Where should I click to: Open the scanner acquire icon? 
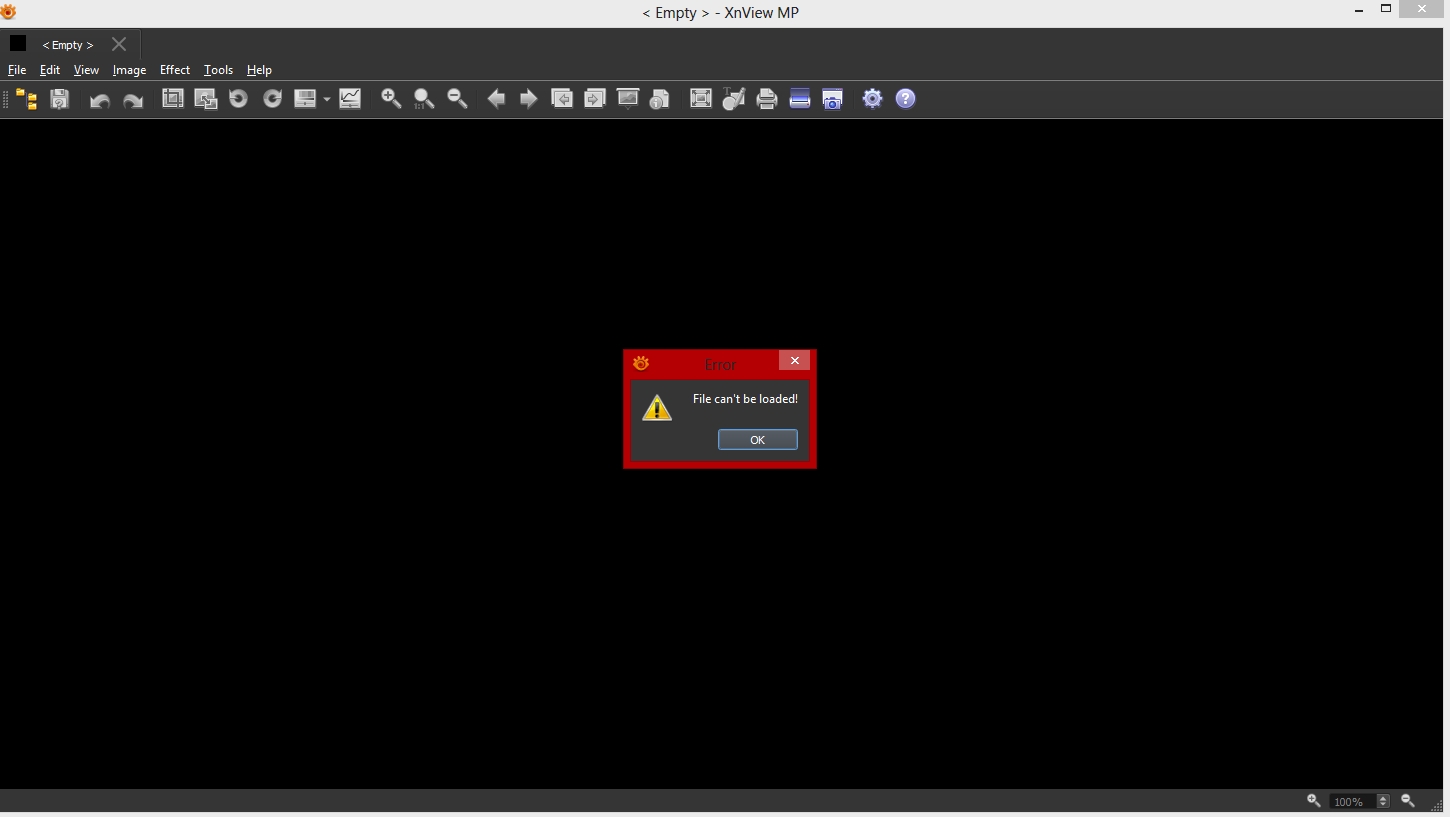[x=800, y=98]
